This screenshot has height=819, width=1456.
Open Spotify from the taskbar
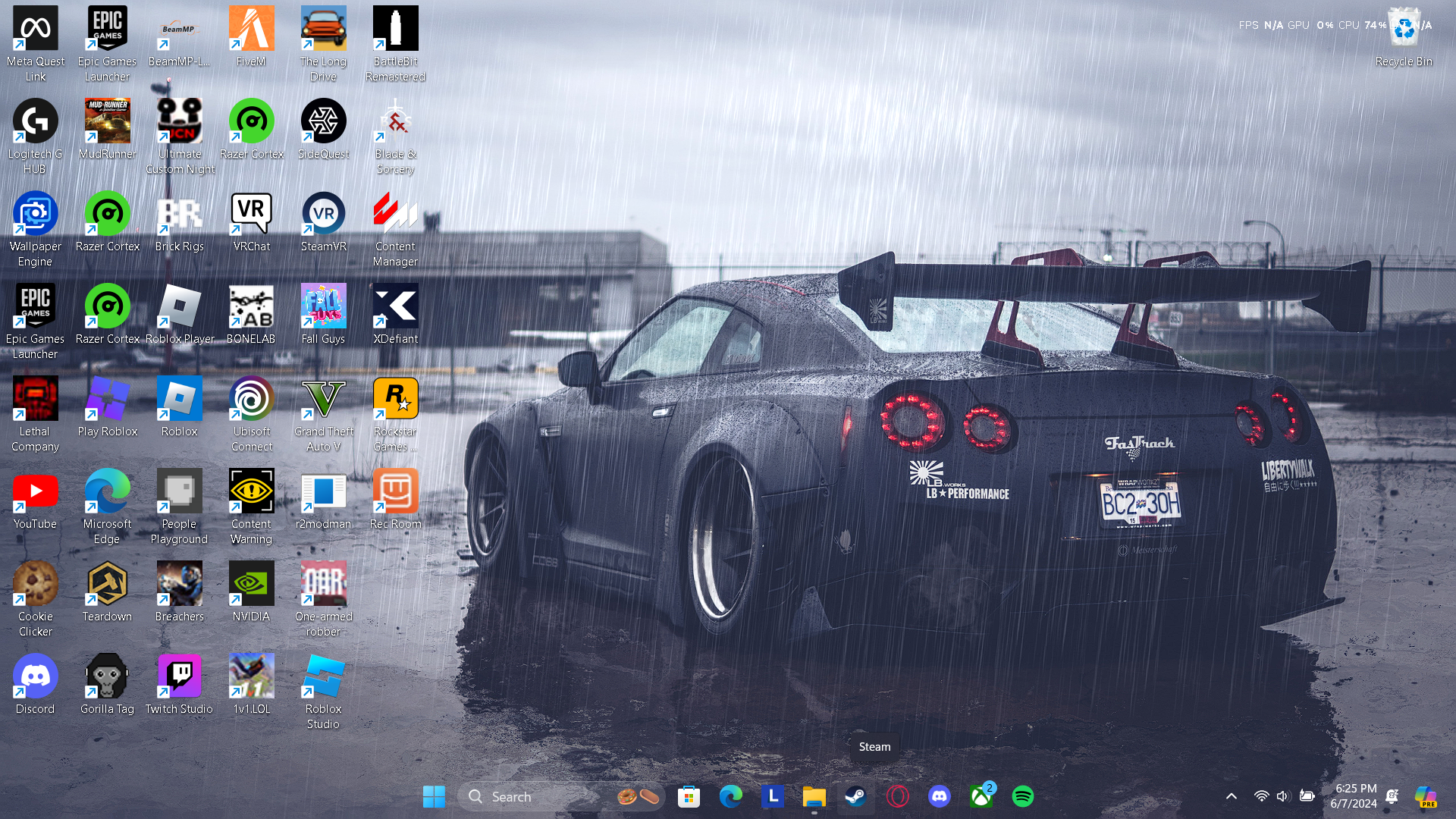point(1022,796)
